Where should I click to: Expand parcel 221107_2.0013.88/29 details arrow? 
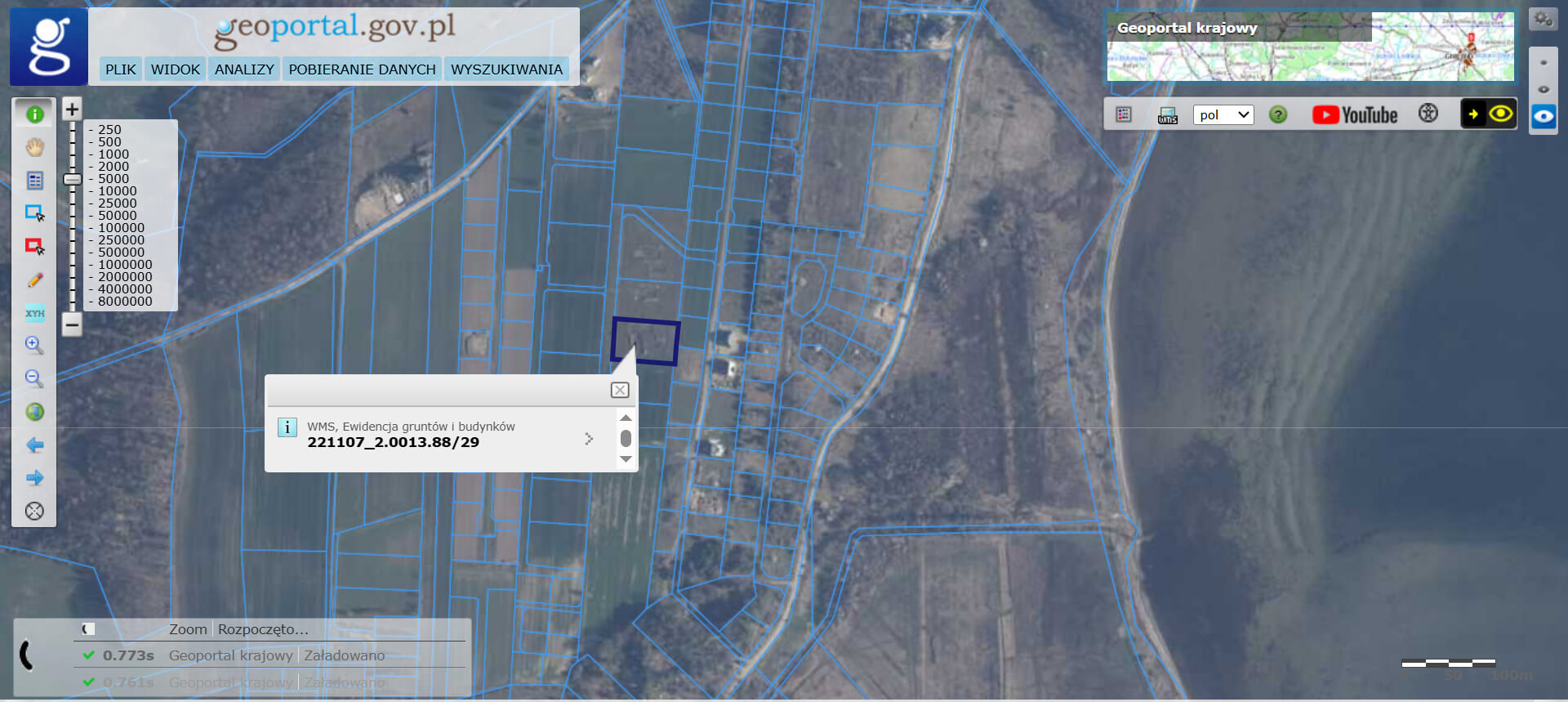[589, 439]
